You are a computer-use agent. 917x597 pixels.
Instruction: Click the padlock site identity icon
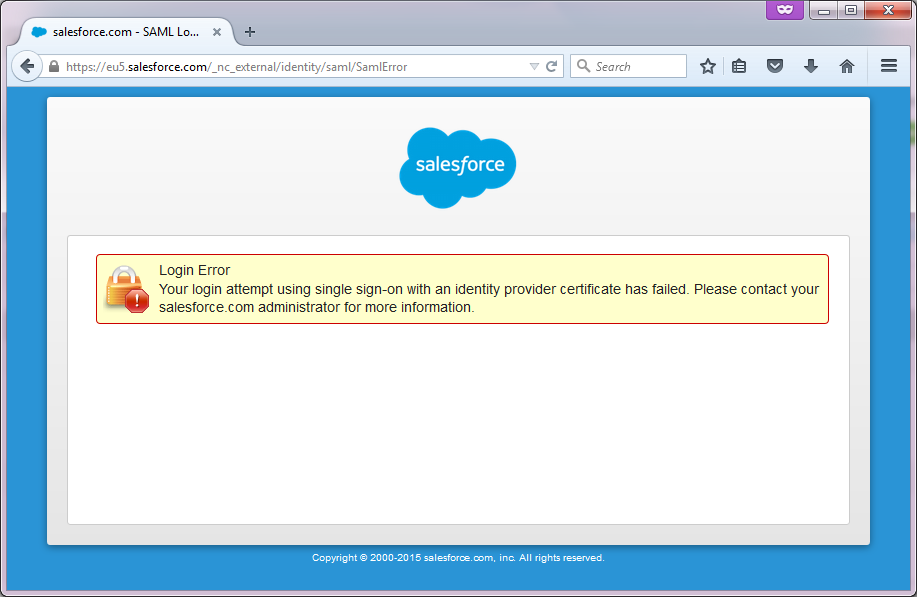pos(54,67)
